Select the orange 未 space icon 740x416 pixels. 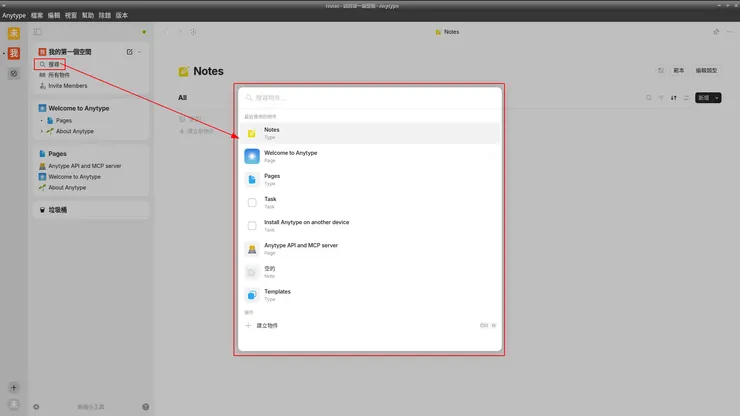tap(14, 33)
